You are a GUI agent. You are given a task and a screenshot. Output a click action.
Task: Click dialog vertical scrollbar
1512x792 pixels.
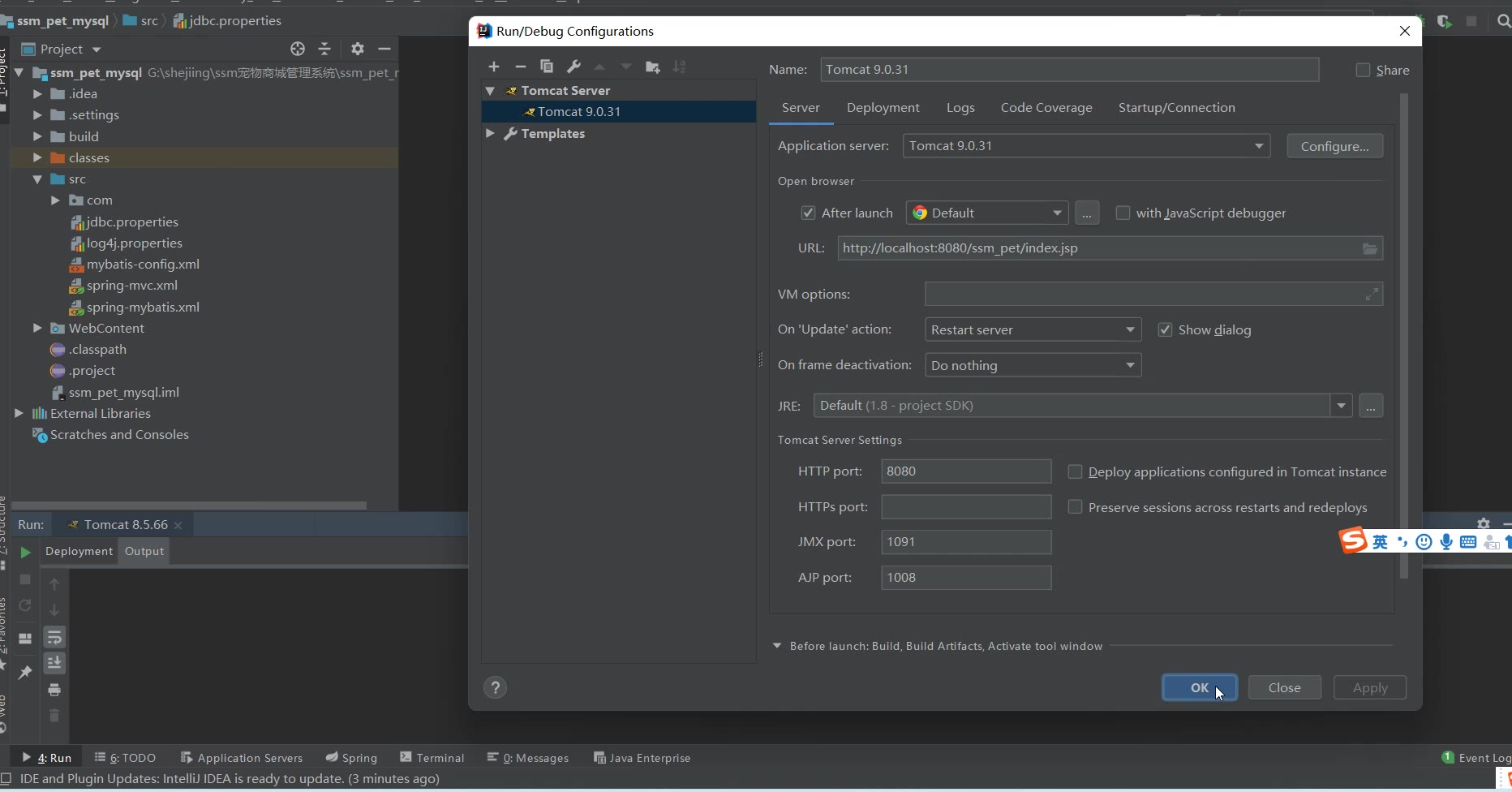1404,335
